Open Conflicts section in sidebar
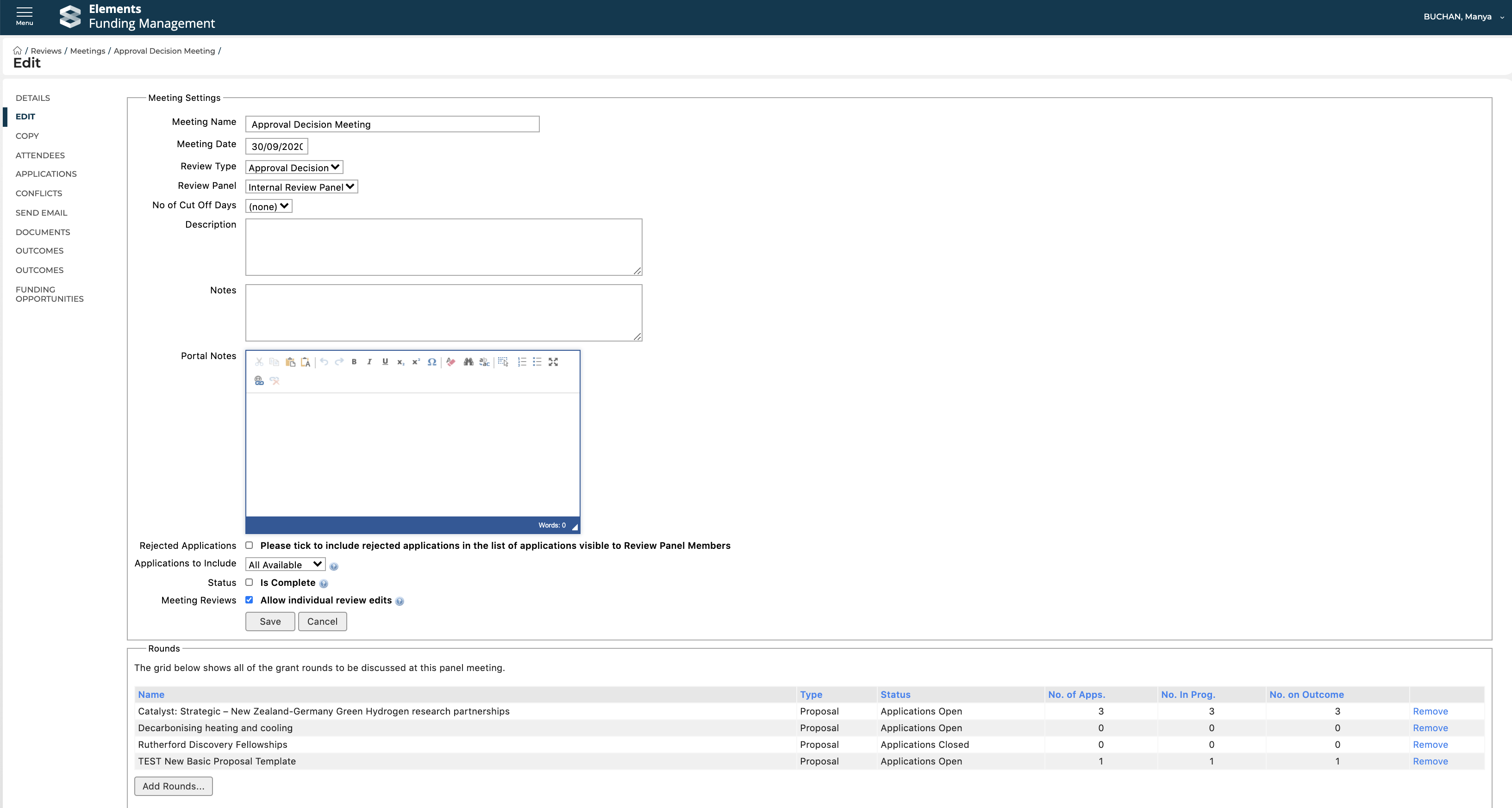Screen dimensions: 1512x808 click(39, 193)
